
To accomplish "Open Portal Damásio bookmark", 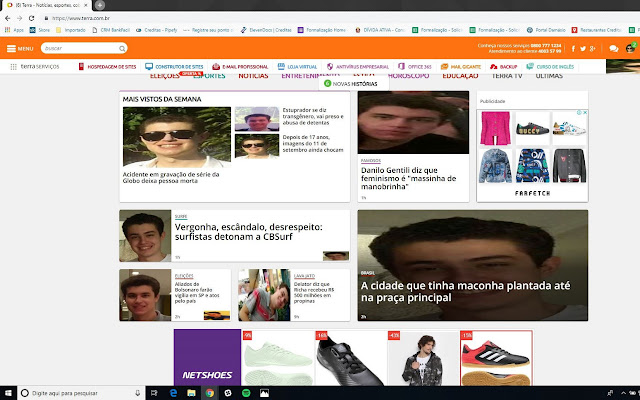I will tap(546, 30).
